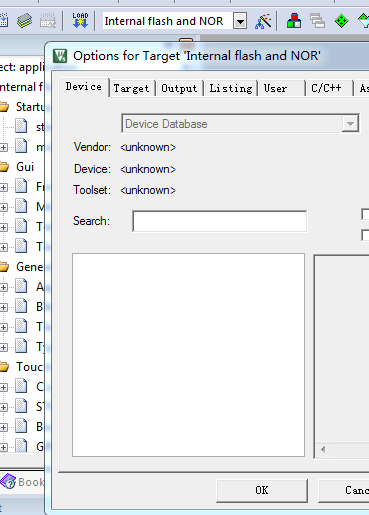369x515 pixels.
Task: Click the Startup folder icon in project tree
Action: [4, 107]
